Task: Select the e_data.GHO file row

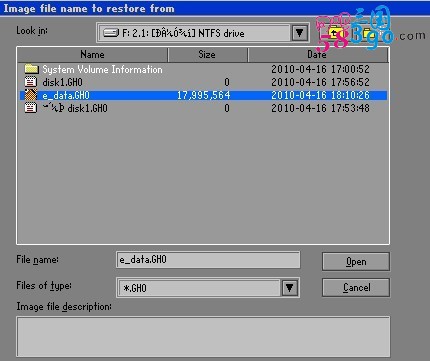Action: (x=203, y=95)
